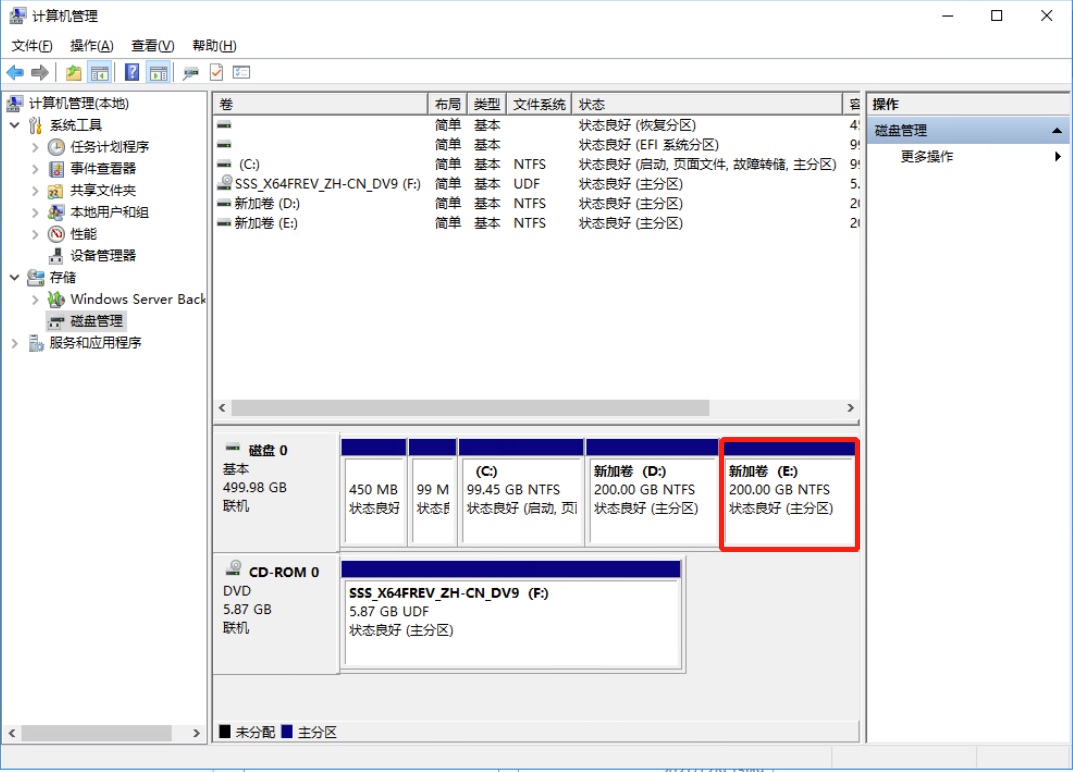Toggle the show/hide action pane icon
This screenshot has width=1073, height=772.
pos(159,73)
